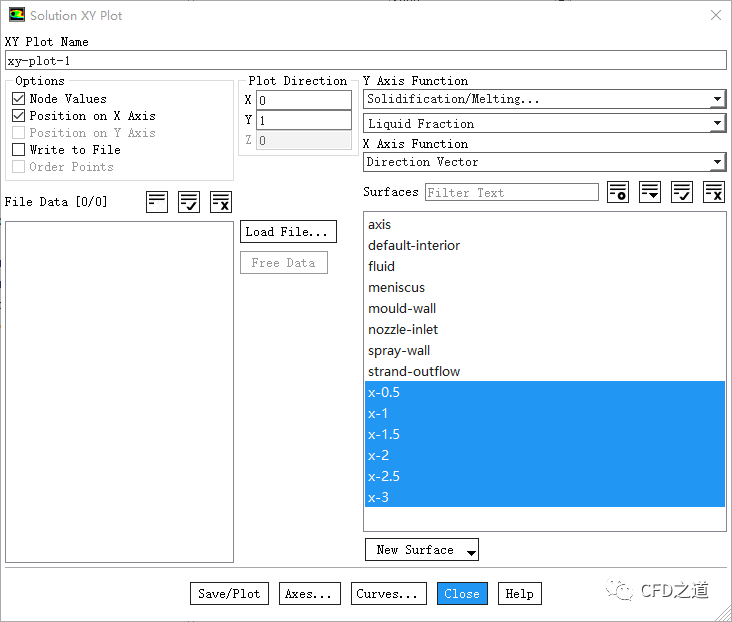732x622 pixels.
Task: Click the Fluent icon in the title bar
Action: click(x=16, y=16)
